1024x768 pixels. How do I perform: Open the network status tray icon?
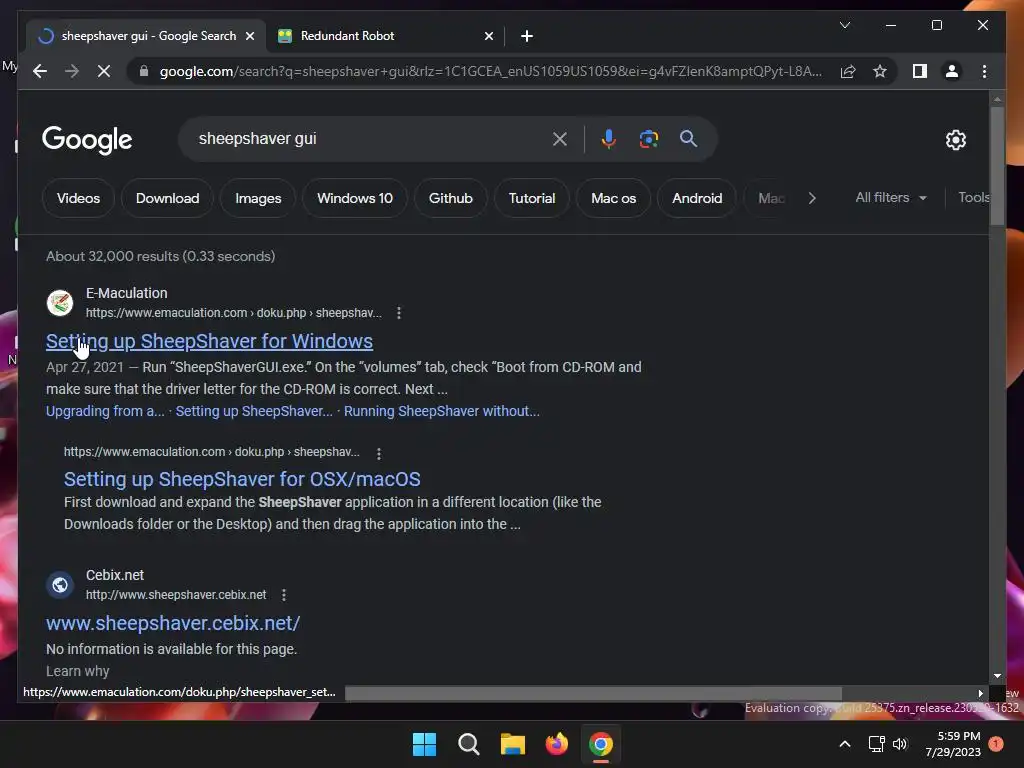tap(876, 744)
